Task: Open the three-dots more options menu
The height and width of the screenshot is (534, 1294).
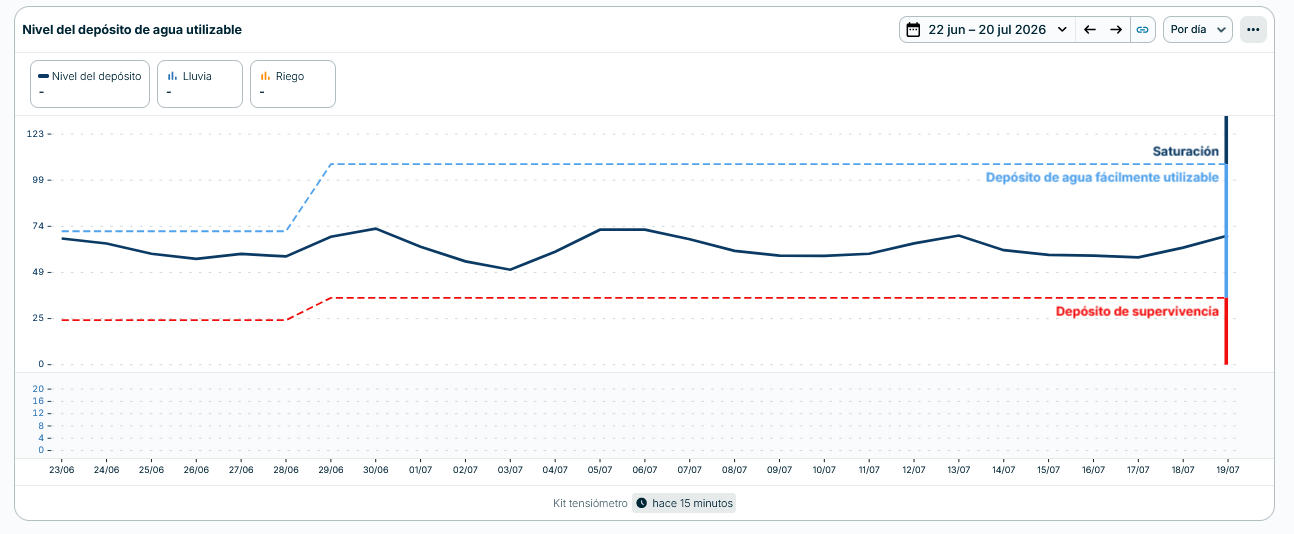Action: click(1253, 30)
